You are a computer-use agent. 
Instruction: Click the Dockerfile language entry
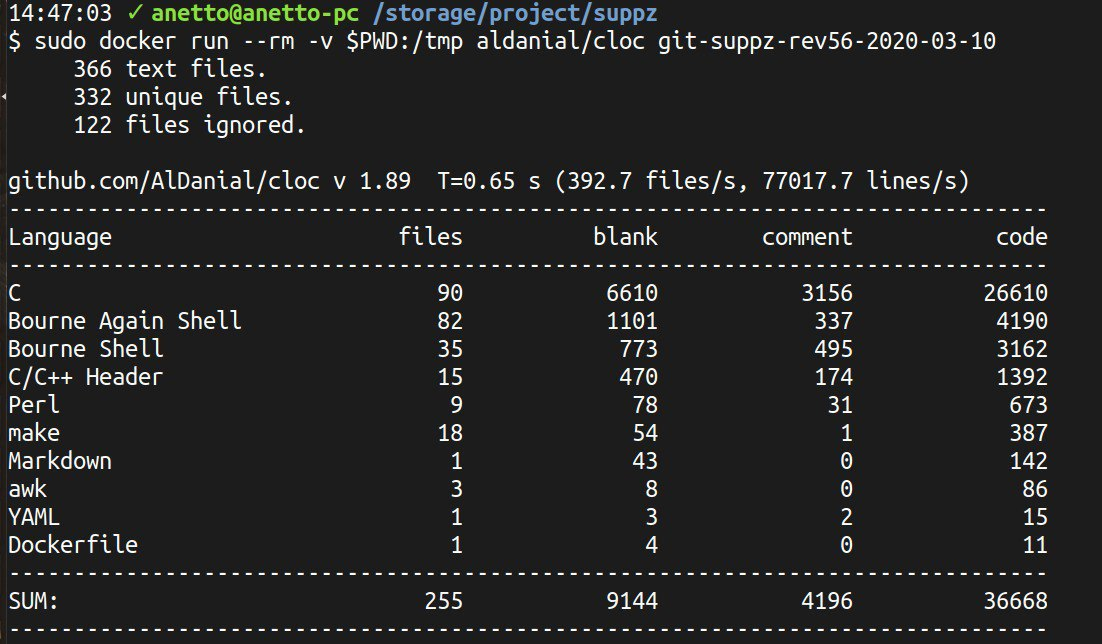tap(73, 545)
